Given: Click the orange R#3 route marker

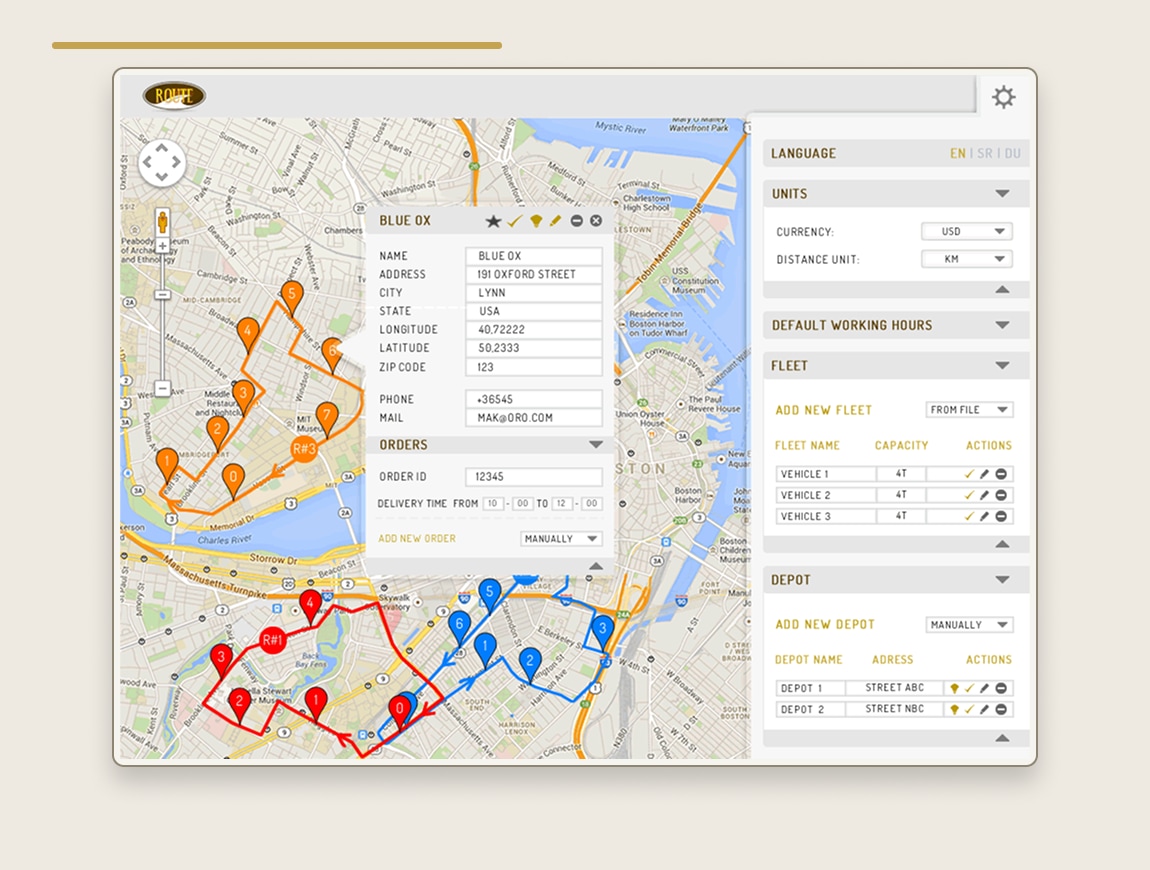Looking at the screenshot, I should coord(304,448).
